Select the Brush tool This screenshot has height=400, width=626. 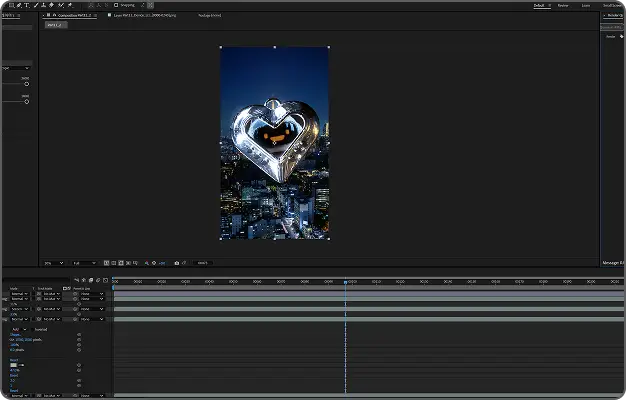(x=36, y=5)
